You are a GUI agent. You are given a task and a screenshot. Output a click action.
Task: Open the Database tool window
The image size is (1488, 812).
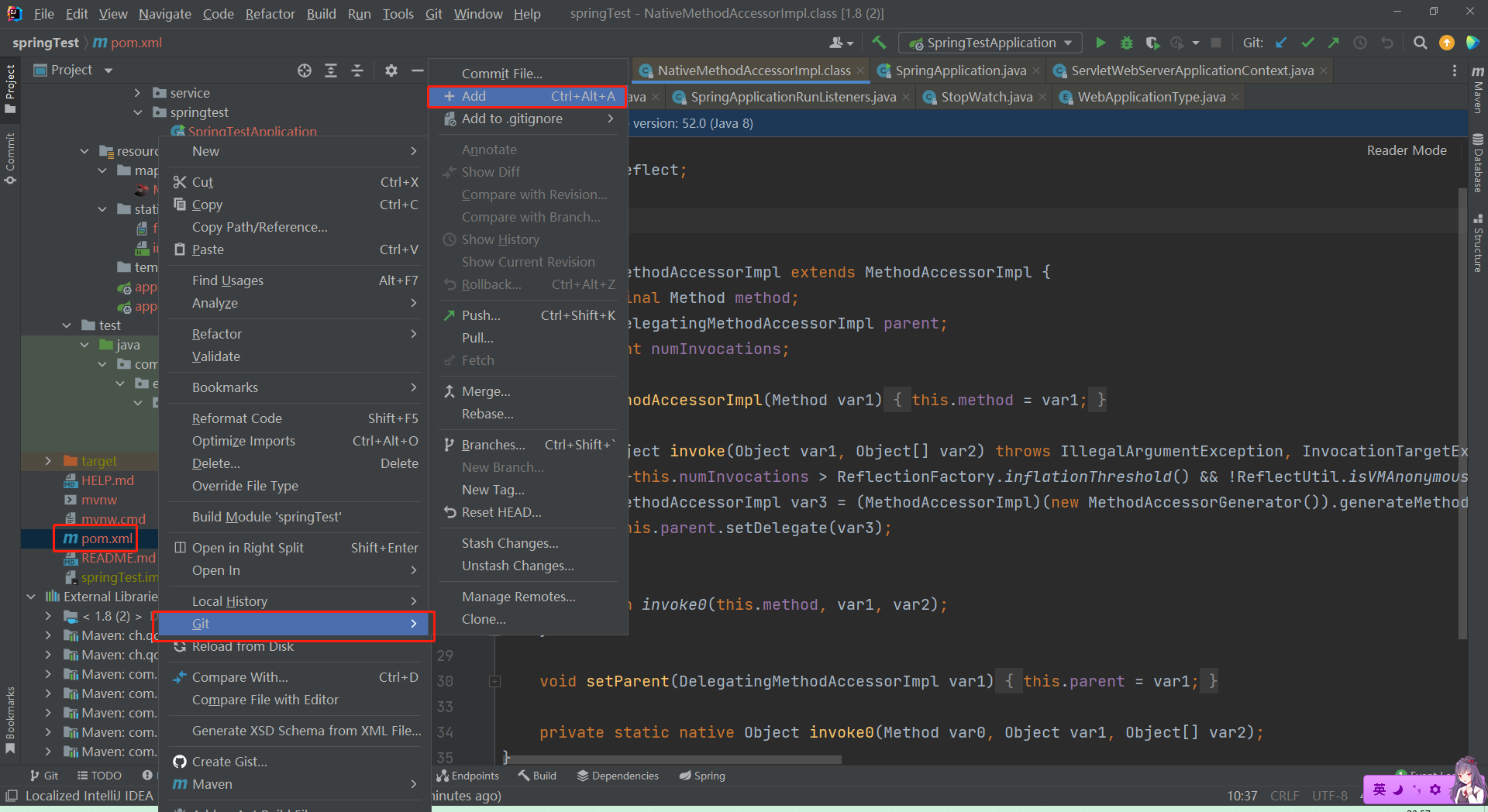[1478, 163]
